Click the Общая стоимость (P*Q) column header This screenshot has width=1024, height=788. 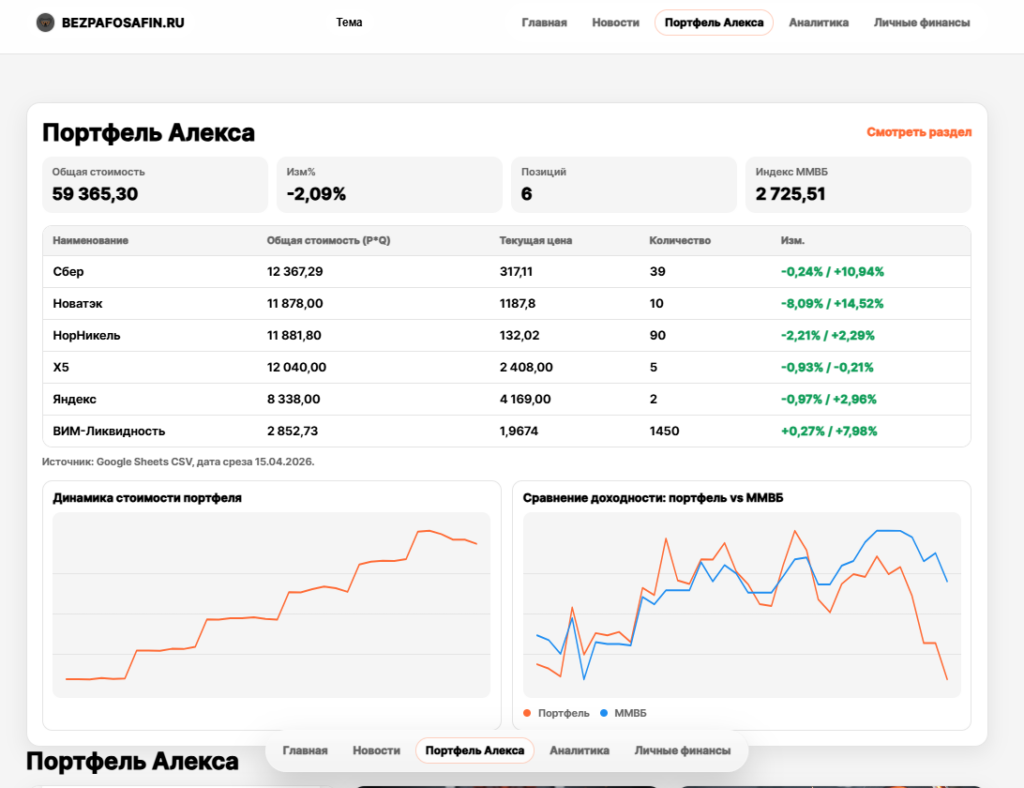click(328, 240)
